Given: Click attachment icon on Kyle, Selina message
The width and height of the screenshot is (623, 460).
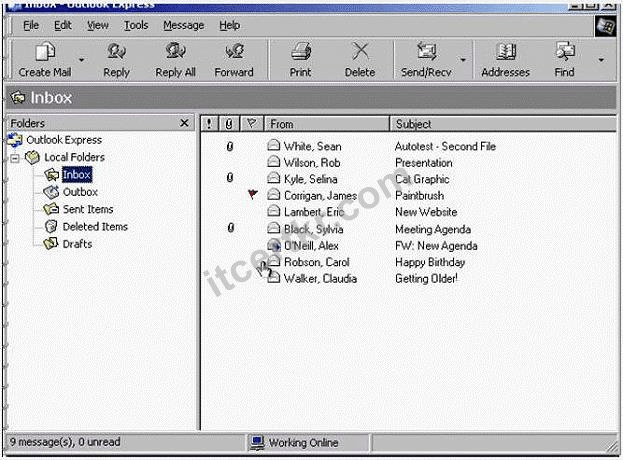Looking at the screenshot, I should coord(230,178).
